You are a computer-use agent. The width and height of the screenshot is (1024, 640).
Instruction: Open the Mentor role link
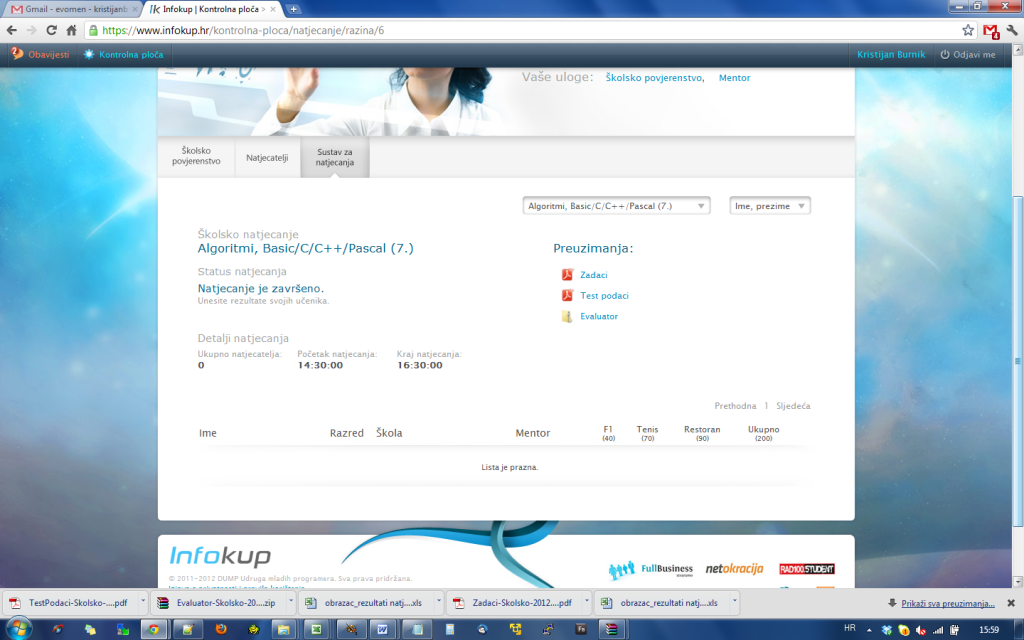click(734, 78)
